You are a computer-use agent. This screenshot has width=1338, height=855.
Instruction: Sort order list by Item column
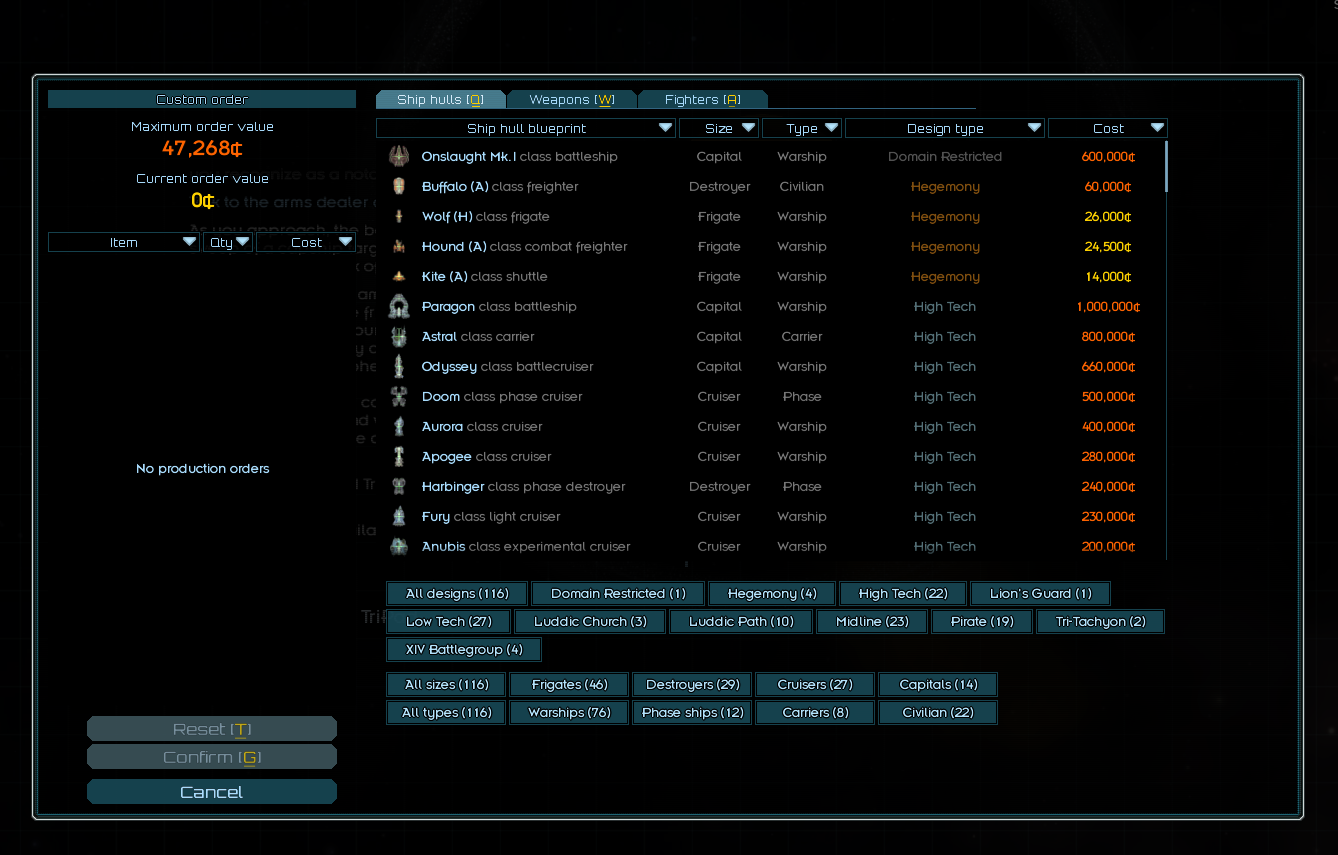pos(124,242)
